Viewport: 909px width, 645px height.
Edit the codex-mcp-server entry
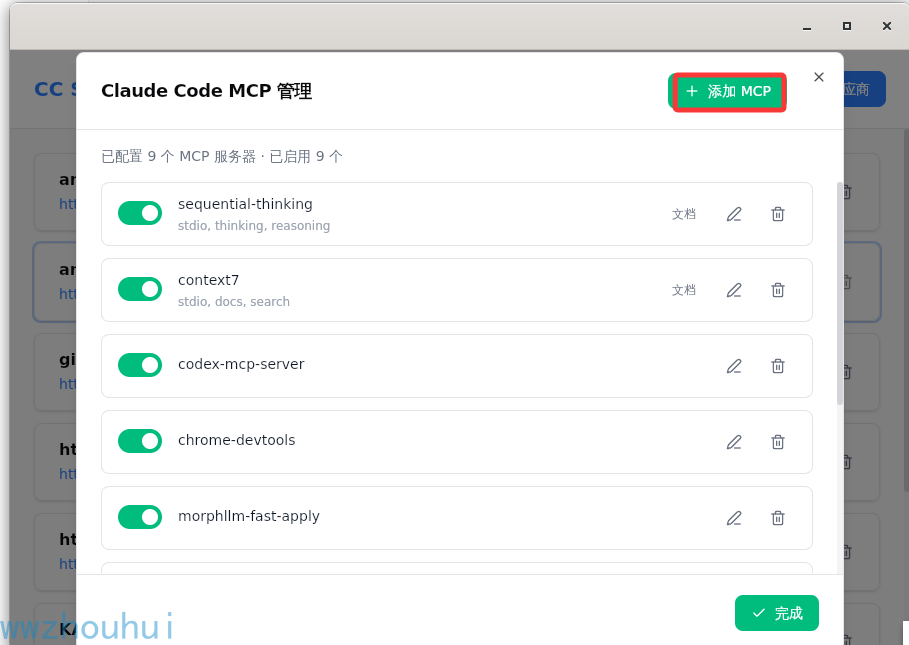(x=734, y=366)
